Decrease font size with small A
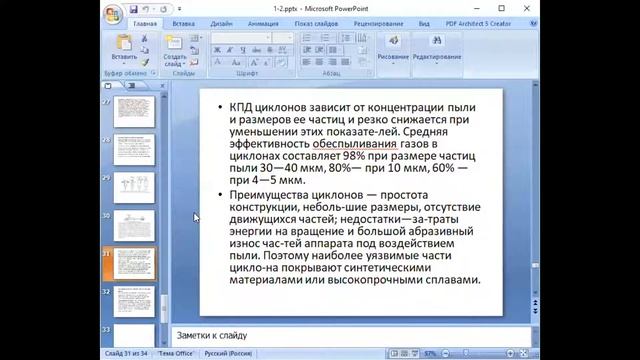Viewport: 640px width, 360px height. pyautogui.click(x=266, y=62)
